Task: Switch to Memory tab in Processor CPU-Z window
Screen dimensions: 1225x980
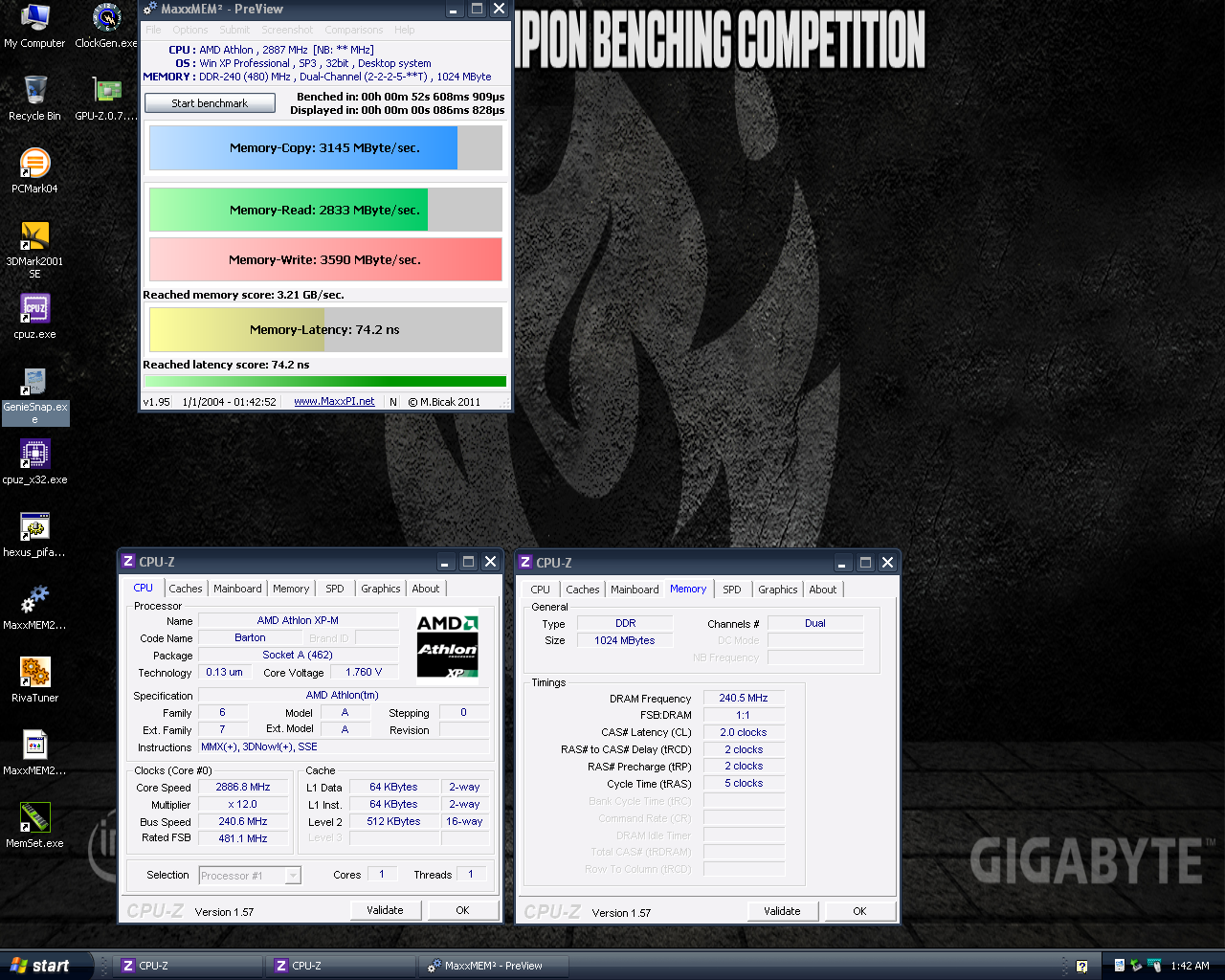Action: click(x=291, y=589)
